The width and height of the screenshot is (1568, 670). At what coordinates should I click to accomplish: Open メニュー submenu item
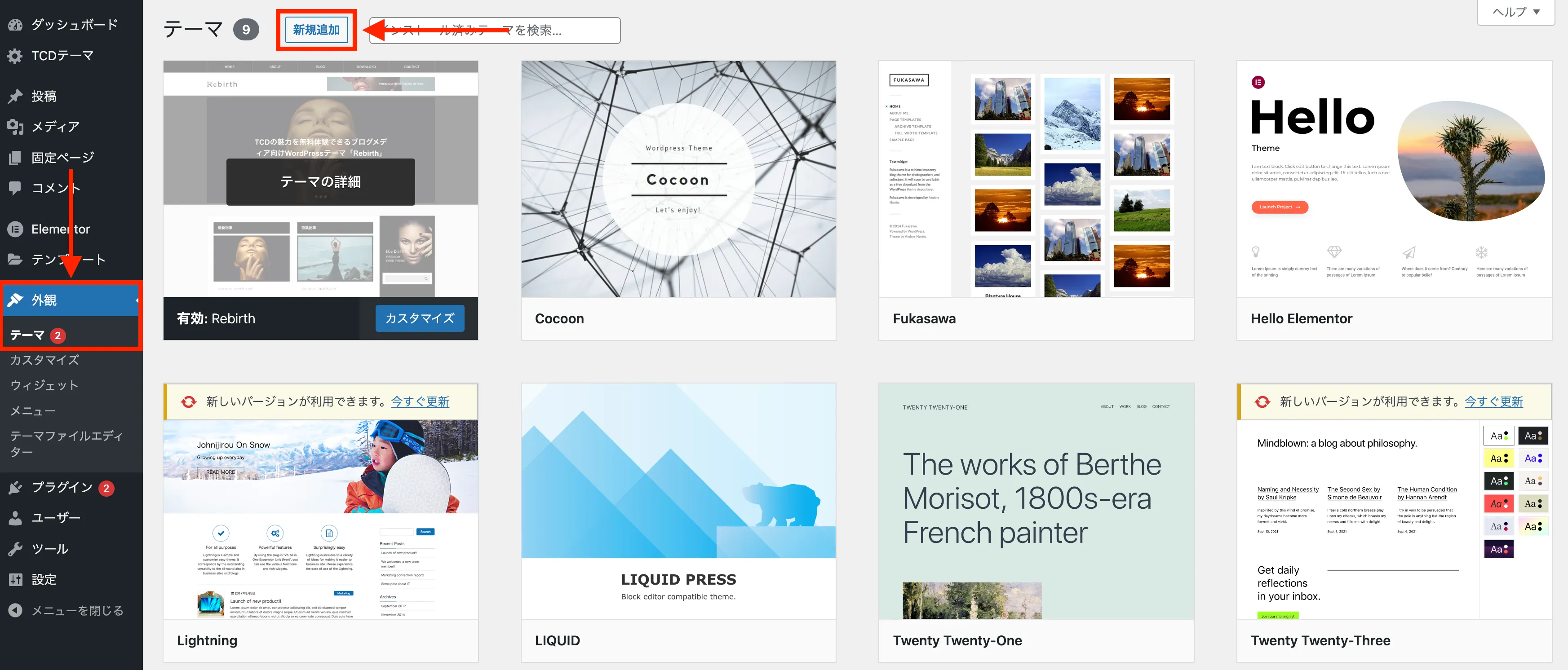click(33, 411)
